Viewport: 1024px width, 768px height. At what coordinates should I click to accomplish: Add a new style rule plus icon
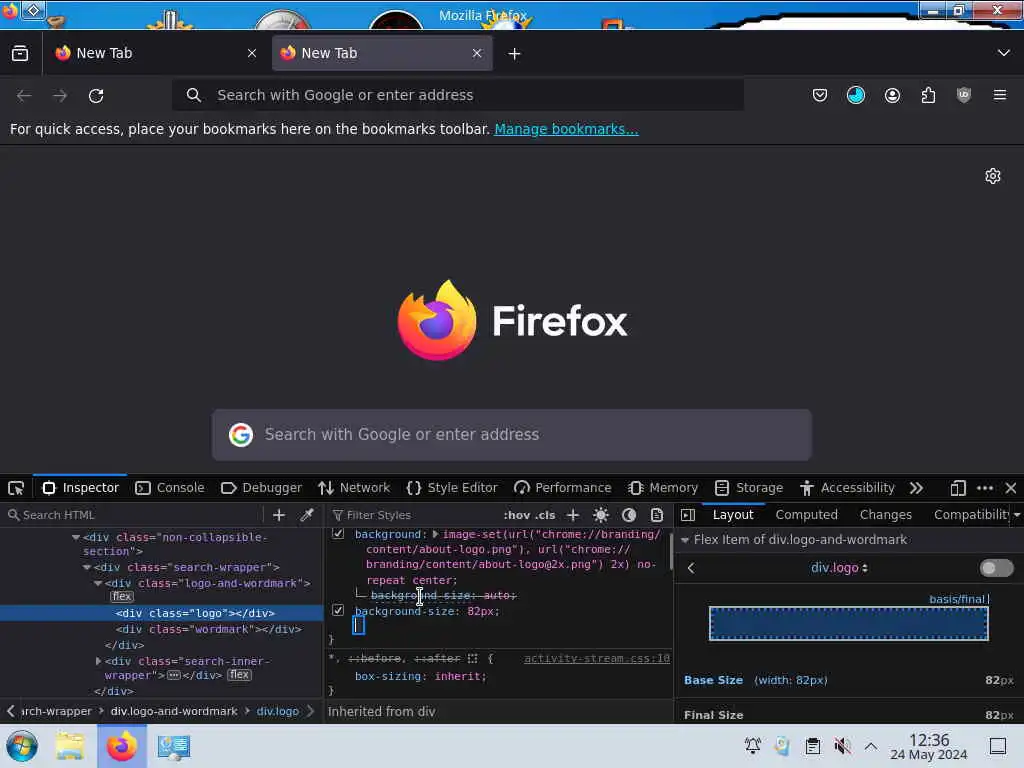573,515
